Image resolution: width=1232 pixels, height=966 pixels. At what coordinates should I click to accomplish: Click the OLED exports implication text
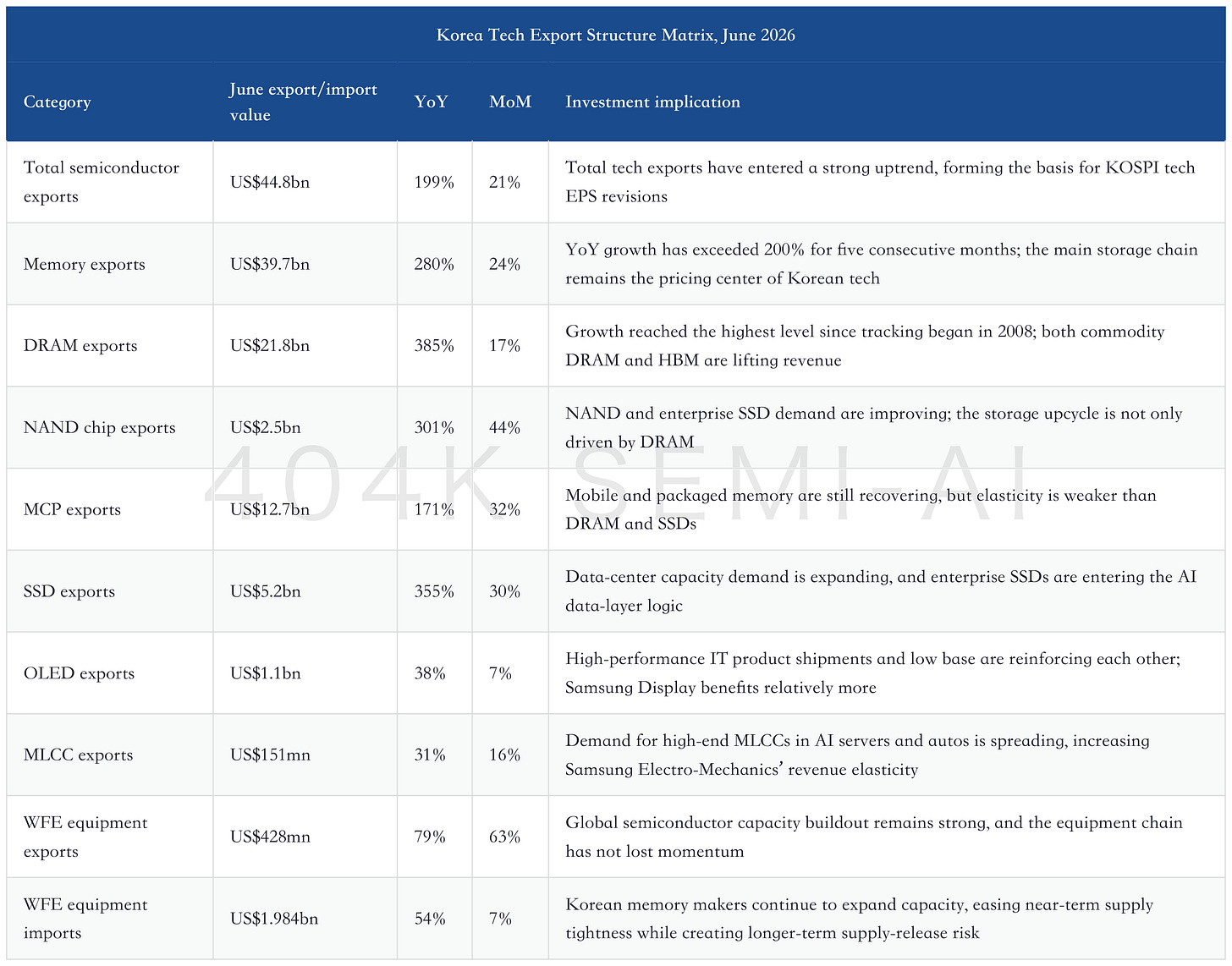pyautogui.click(x=872, y=672)
